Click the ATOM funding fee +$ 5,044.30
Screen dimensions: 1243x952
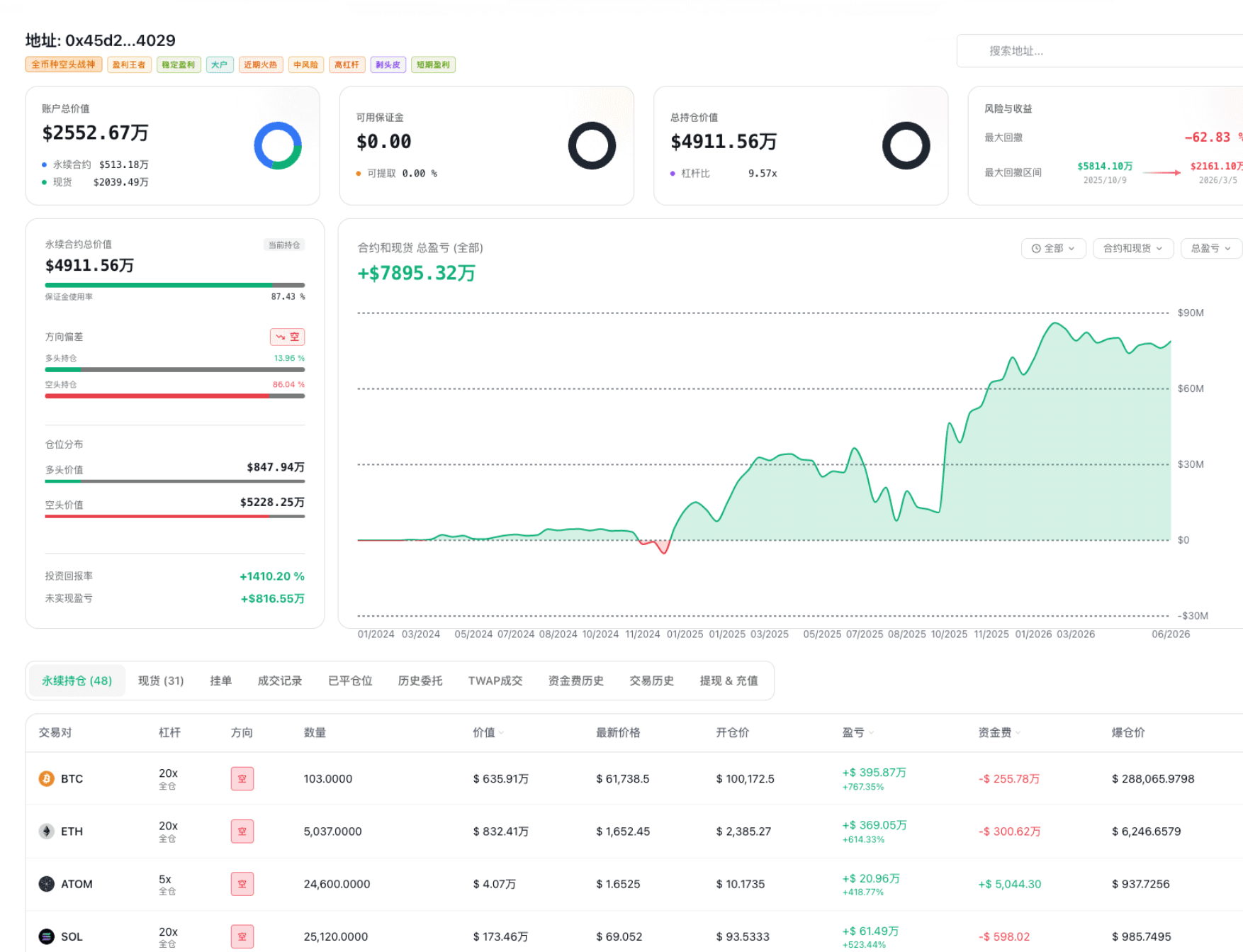pos(1010,884)
